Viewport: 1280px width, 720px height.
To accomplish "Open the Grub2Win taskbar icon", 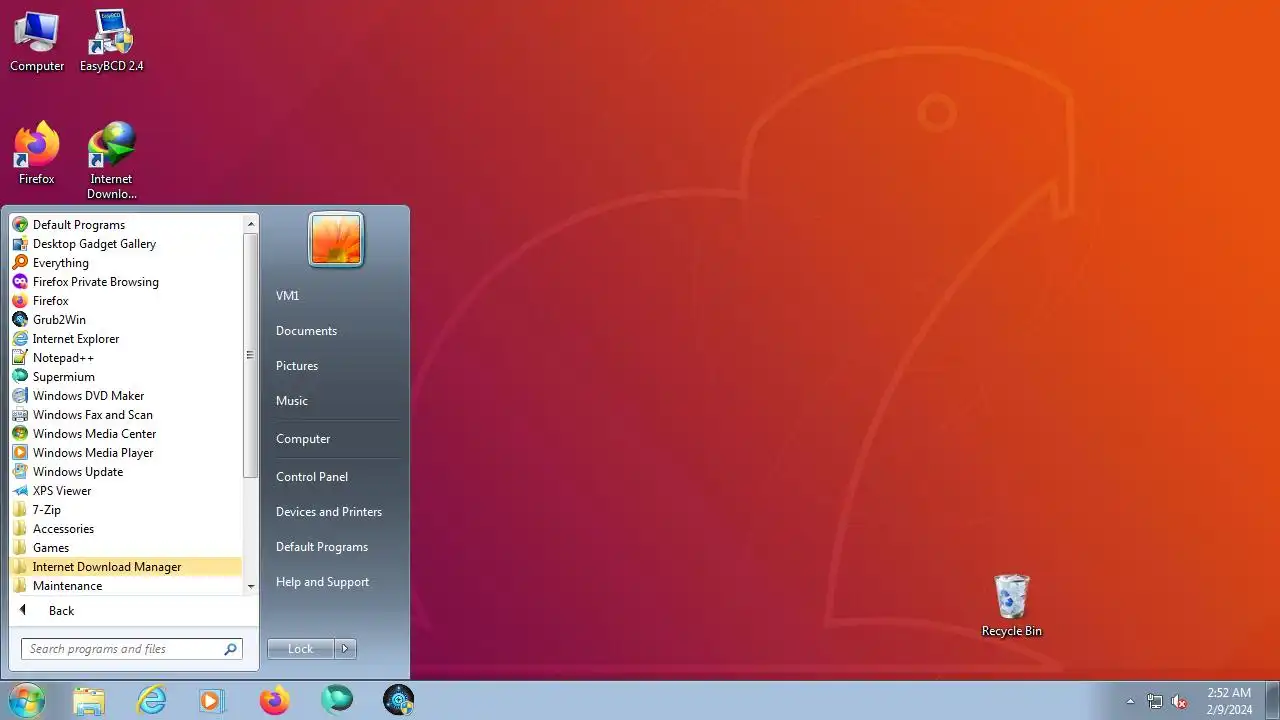I will (x=399, y=701).
